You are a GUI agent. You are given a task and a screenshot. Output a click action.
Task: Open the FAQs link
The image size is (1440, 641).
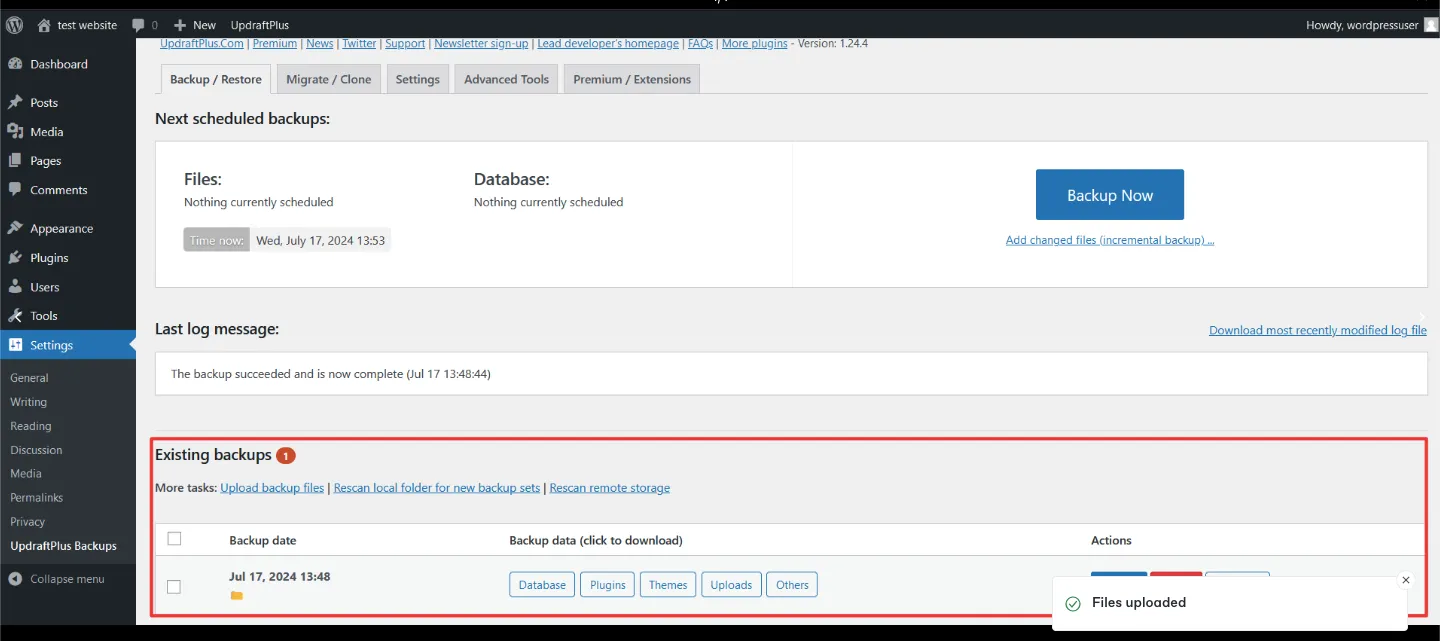tap(700, 44)
